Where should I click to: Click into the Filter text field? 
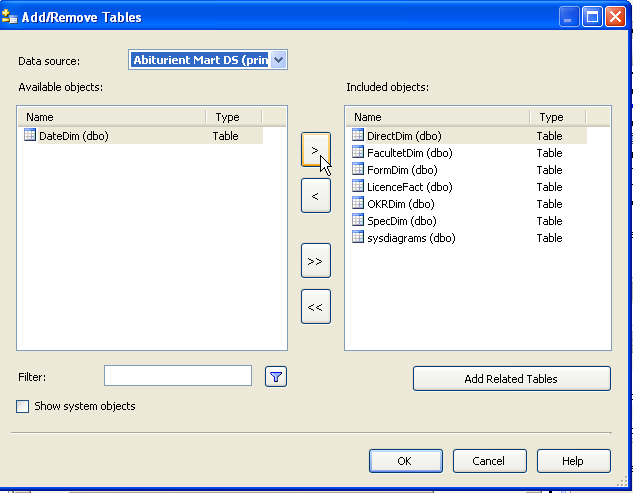(x=178, y=376)
